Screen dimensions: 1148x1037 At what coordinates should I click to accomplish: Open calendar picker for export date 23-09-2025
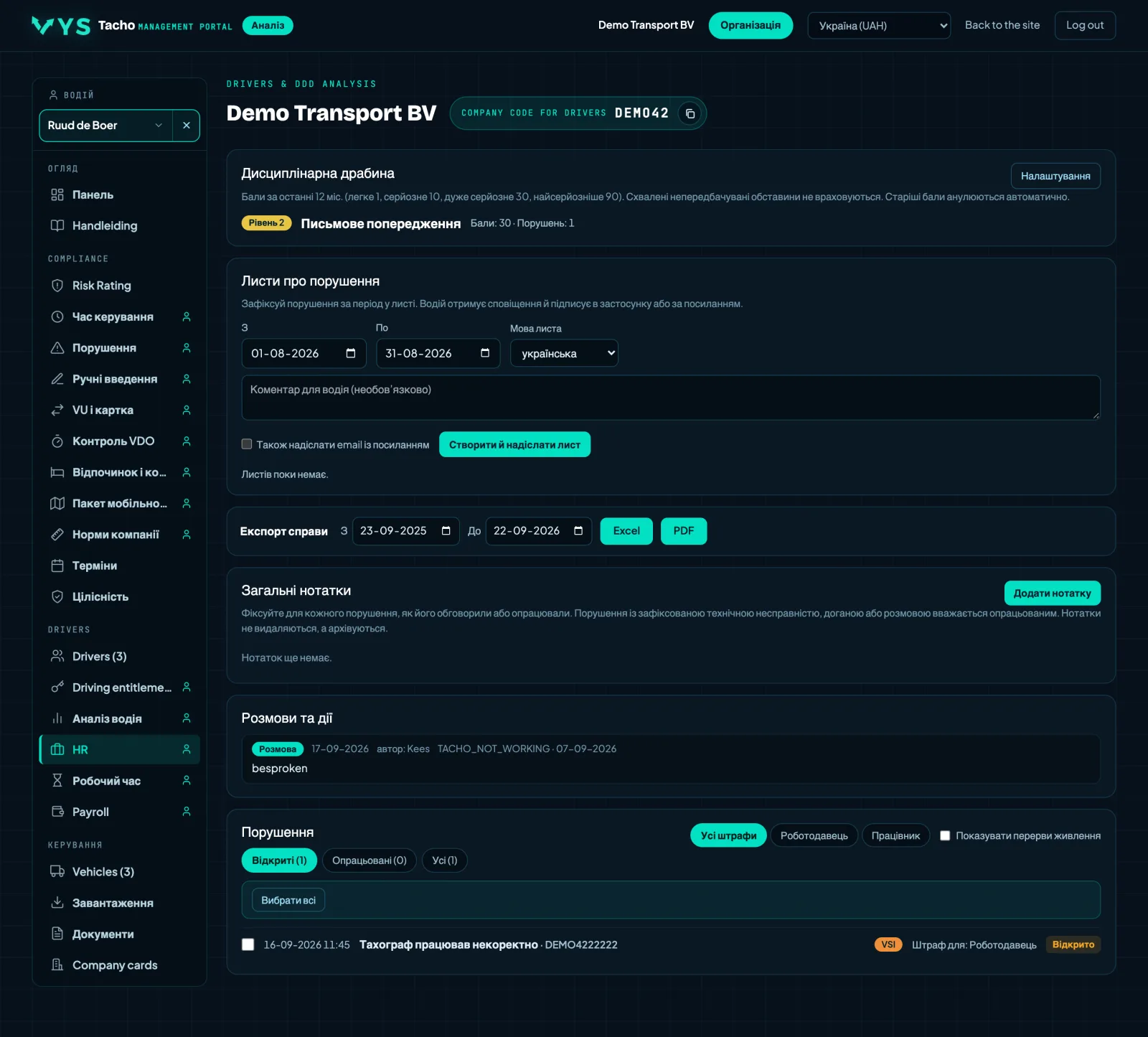(446, 531)
